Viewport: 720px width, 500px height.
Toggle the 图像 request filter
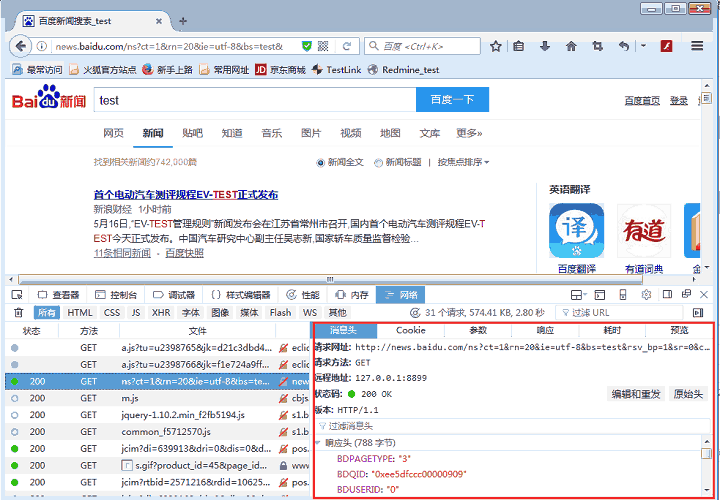click(x=220, y=313)
